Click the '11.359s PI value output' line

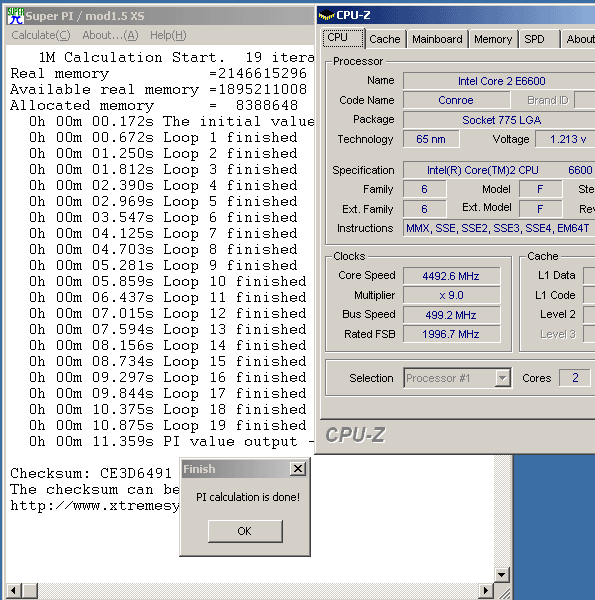coord(171,442)
